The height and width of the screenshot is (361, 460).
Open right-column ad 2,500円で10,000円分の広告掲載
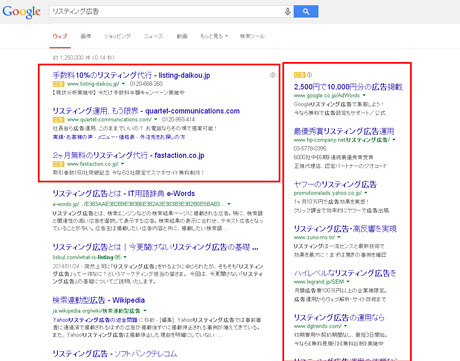coord(348,87)
